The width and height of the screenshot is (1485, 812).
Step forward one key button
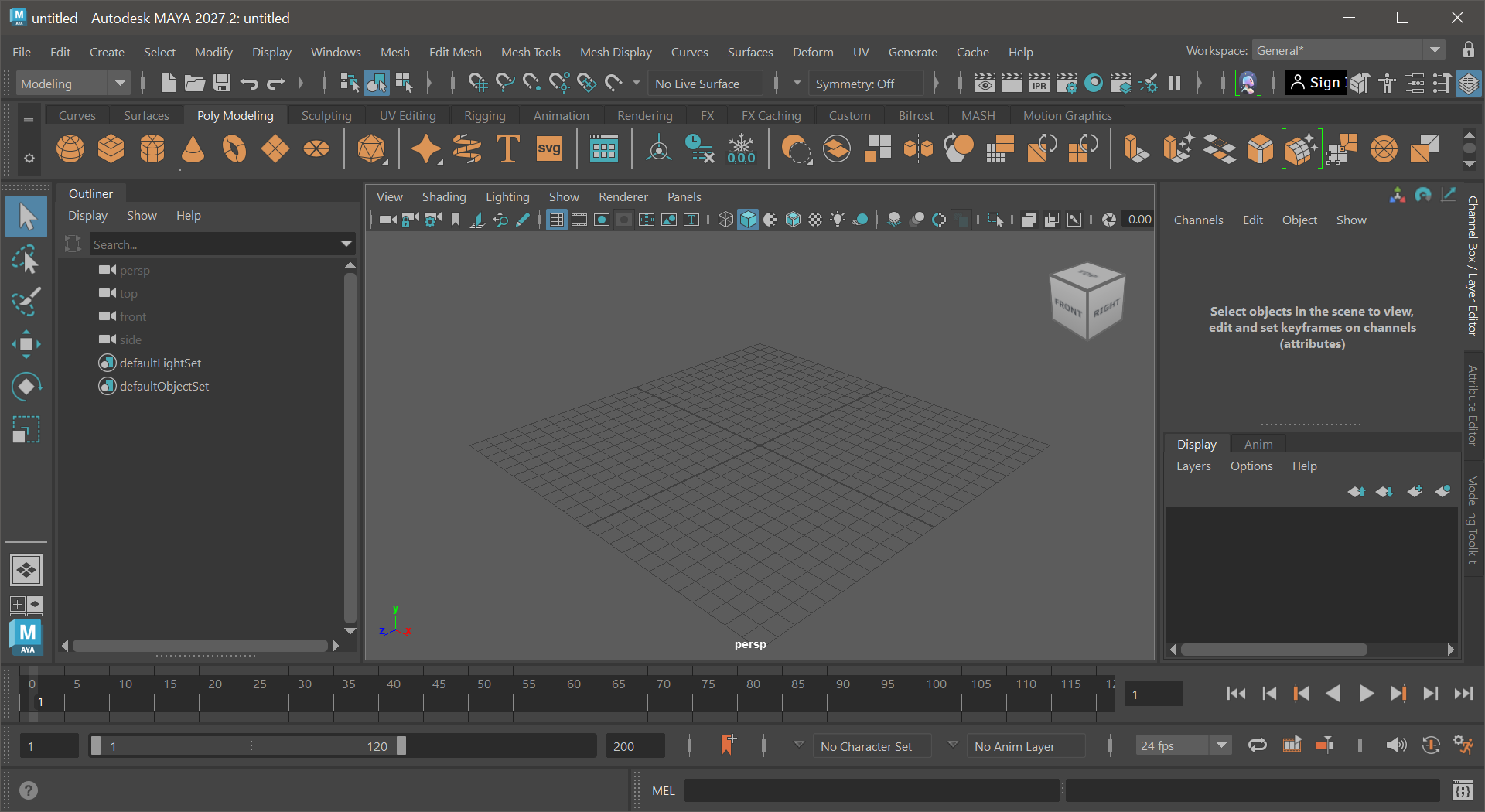(x=1398, y=694)
